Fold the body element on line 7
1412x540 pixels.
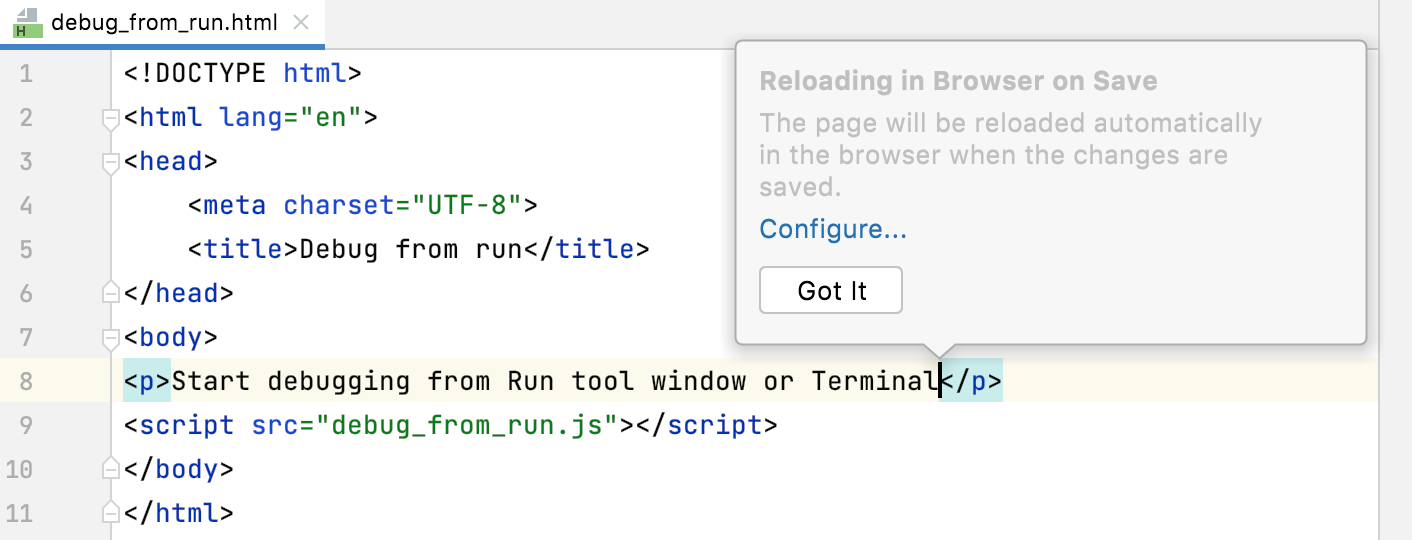coord(111,339)
